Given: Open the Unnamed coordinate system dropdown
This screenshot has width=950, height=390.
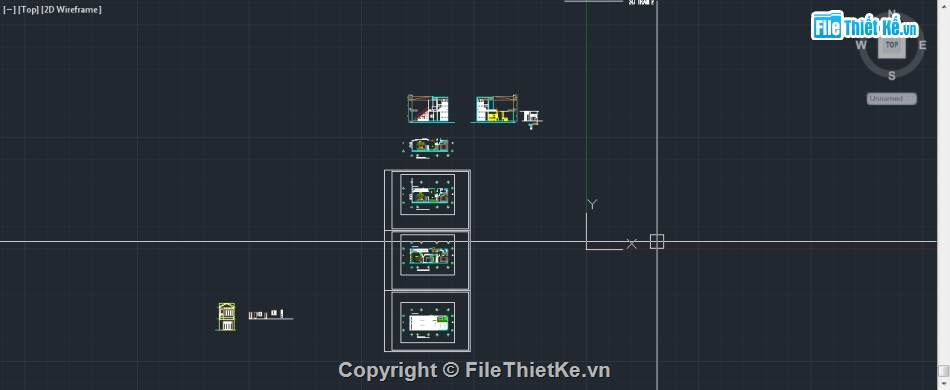Looking at the screenshot, I should [x=891, y=99].
